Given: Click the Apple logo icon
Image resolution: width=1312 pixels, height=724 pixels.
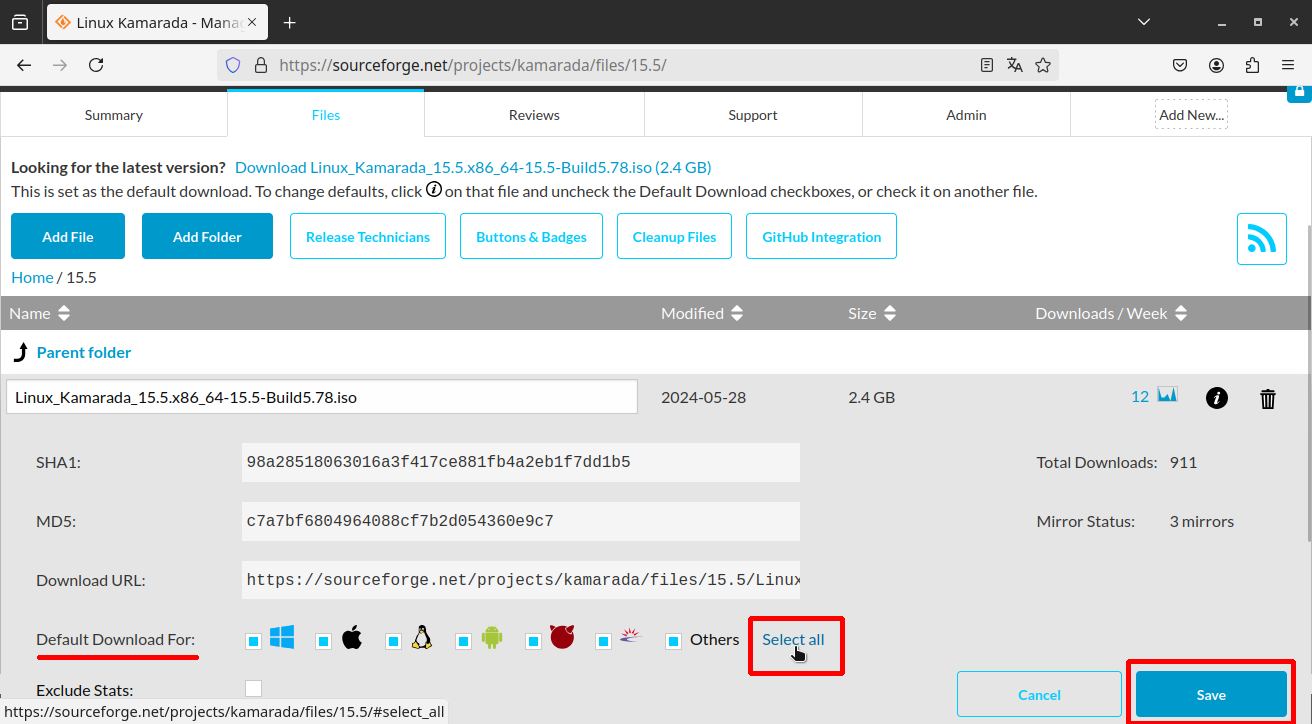Looking at the screenshot, I should (352, 638).
